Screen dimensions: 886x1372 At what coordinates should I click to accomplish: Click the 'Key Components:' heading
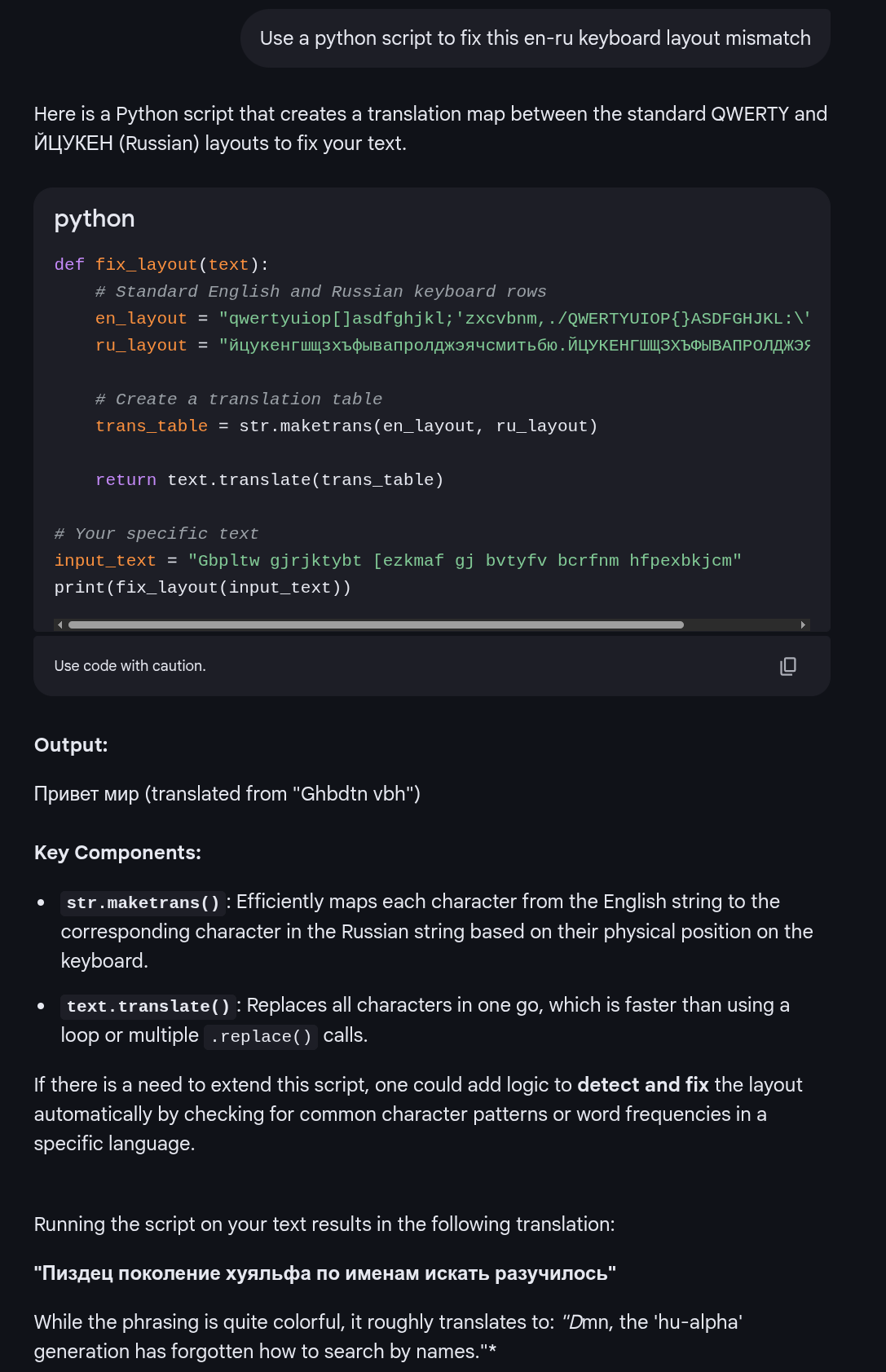117,853
